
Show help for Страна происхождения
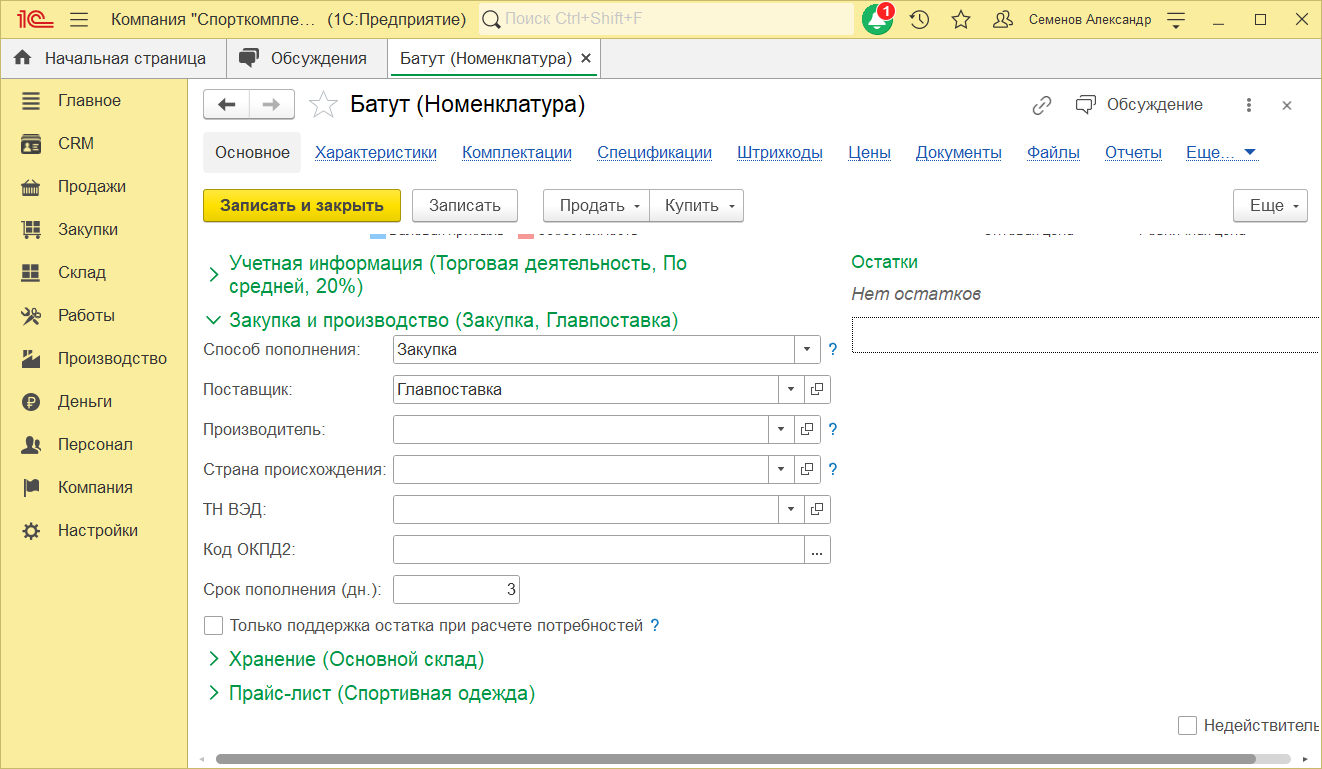(832, 470)
